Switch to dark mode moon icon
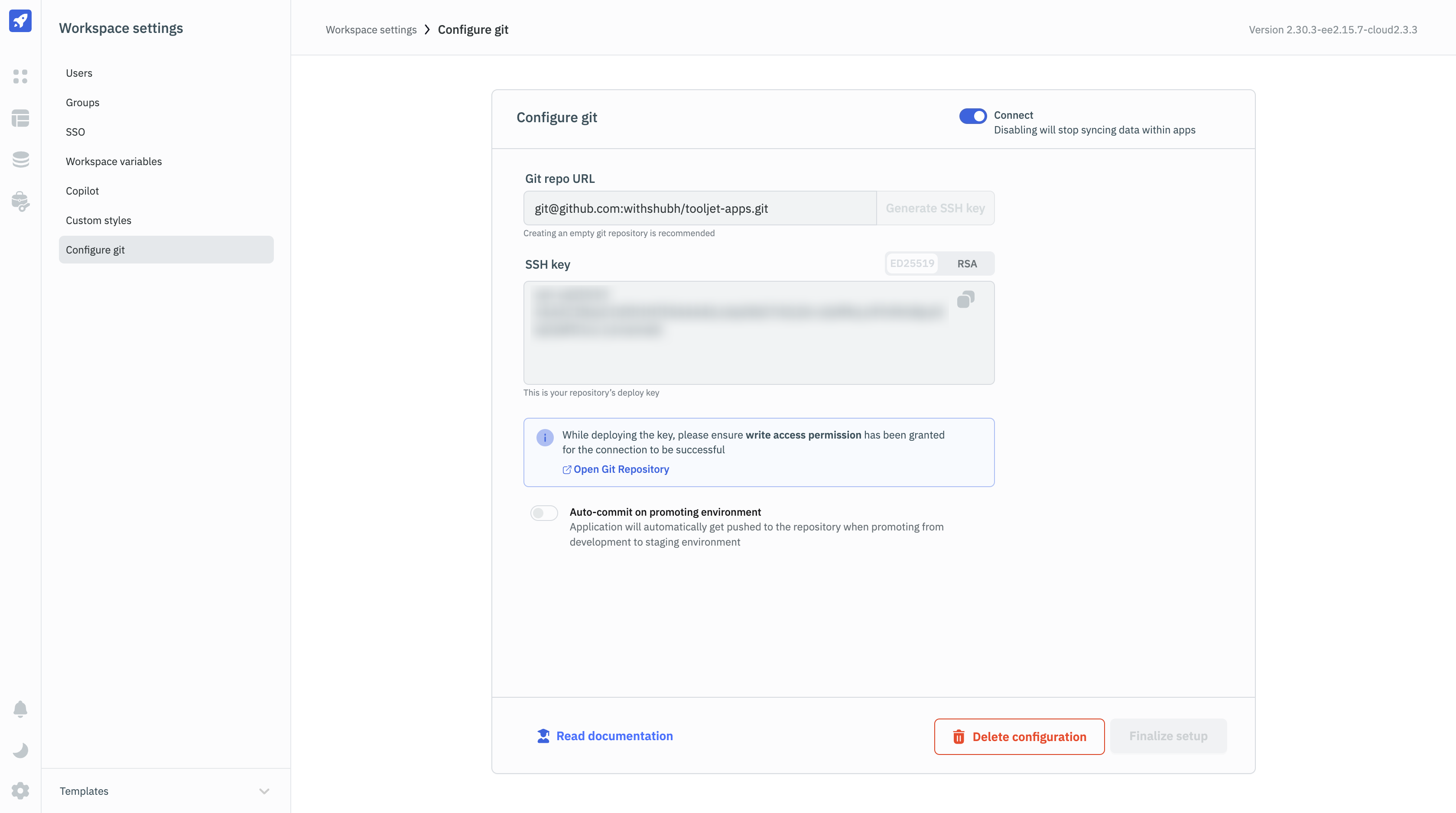The image size is (1456, 813). tap(20, 750)
